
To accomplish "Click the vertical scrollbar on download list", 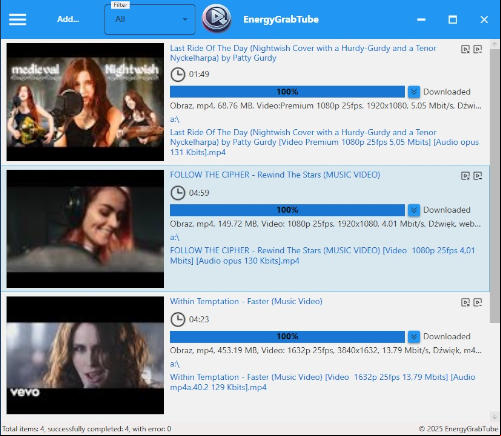I will tap(494, 186).
